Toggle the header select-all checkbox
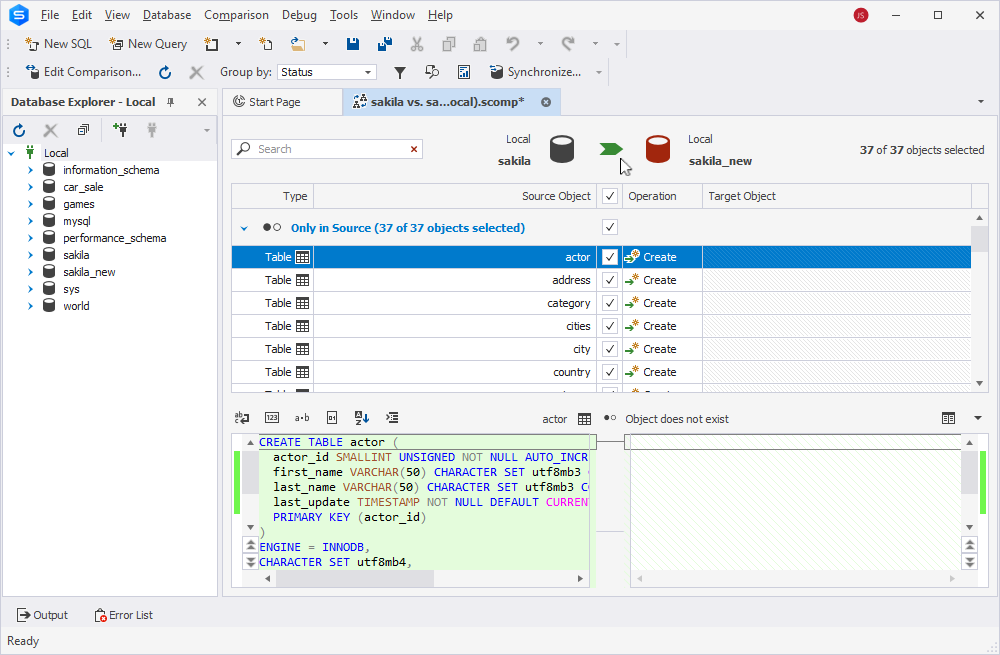The height and width of the screenshot is (655, 1000). coord(610,196)
